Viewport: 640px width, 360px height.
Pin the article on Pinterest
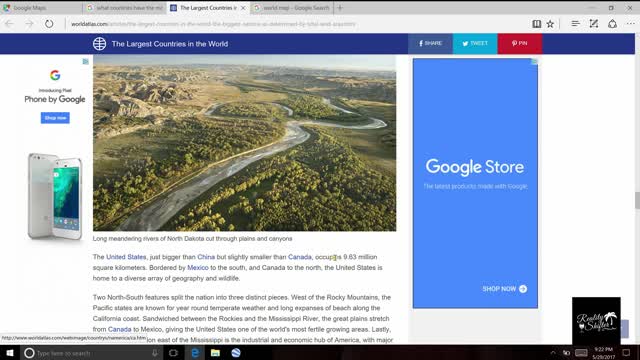520,44
